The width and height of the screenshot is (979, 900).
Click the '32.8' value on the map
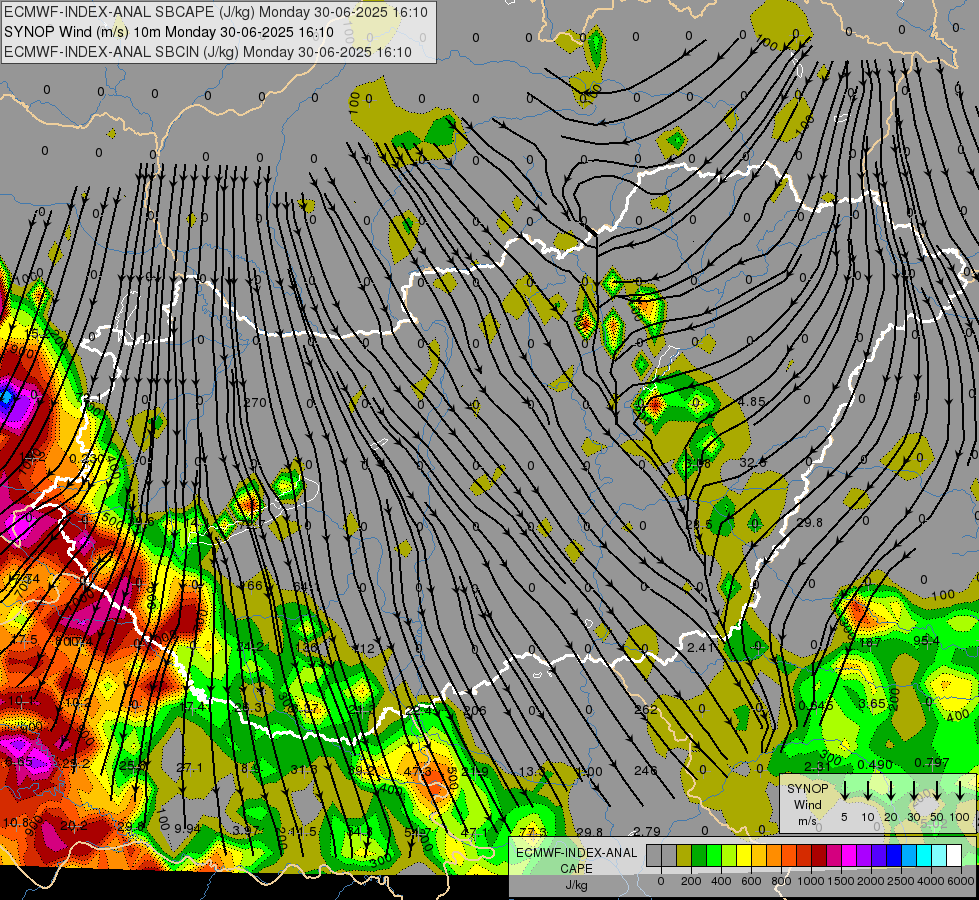pyautogui.click(x=753, y=462)
